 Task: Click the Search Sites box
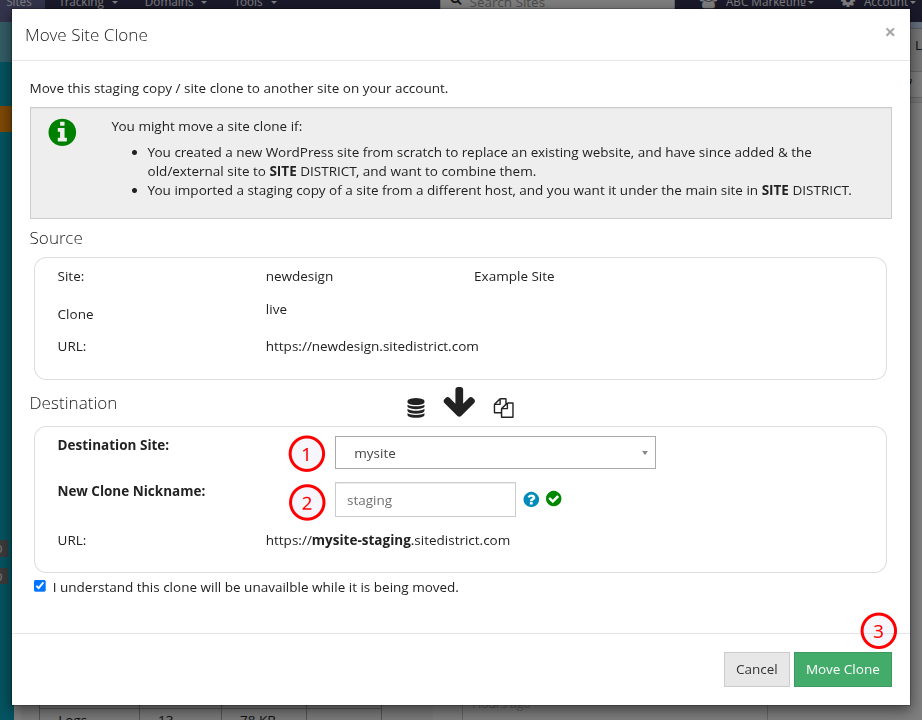[x=560, y=4]
